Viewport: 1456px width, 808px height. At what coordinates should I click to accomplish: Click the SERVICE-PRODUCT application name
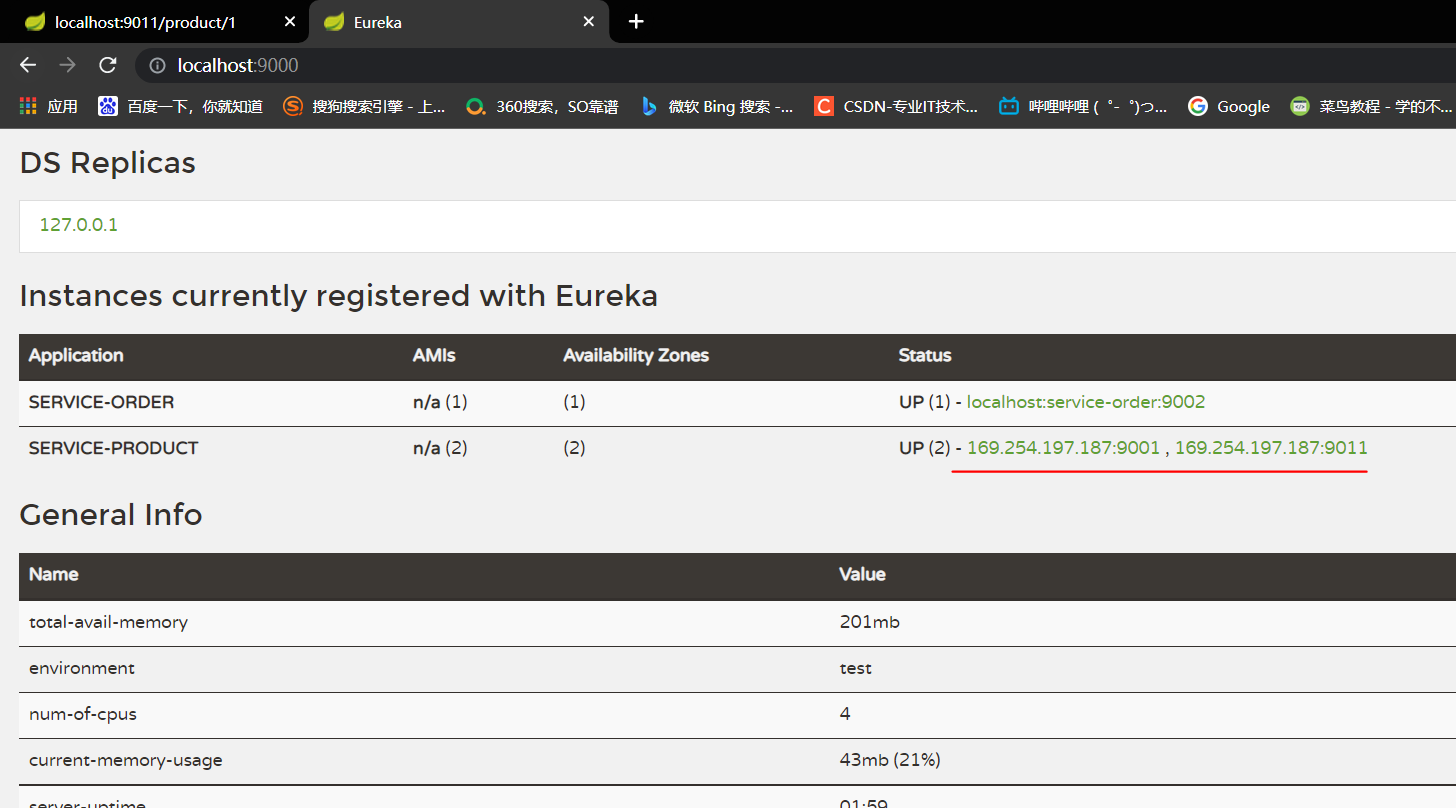[113, 448]
